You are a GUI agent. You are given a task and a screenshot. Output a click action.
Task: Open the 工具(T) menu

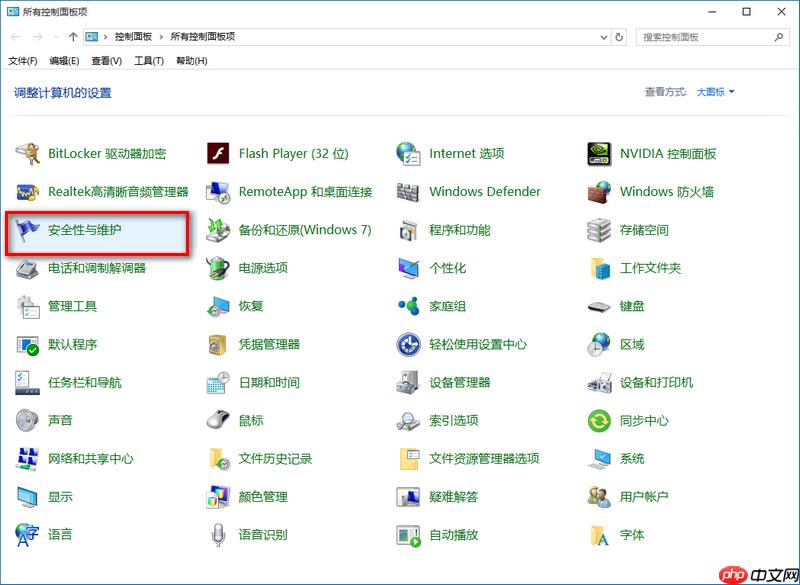pyautogui.click(x=149, y=61)
